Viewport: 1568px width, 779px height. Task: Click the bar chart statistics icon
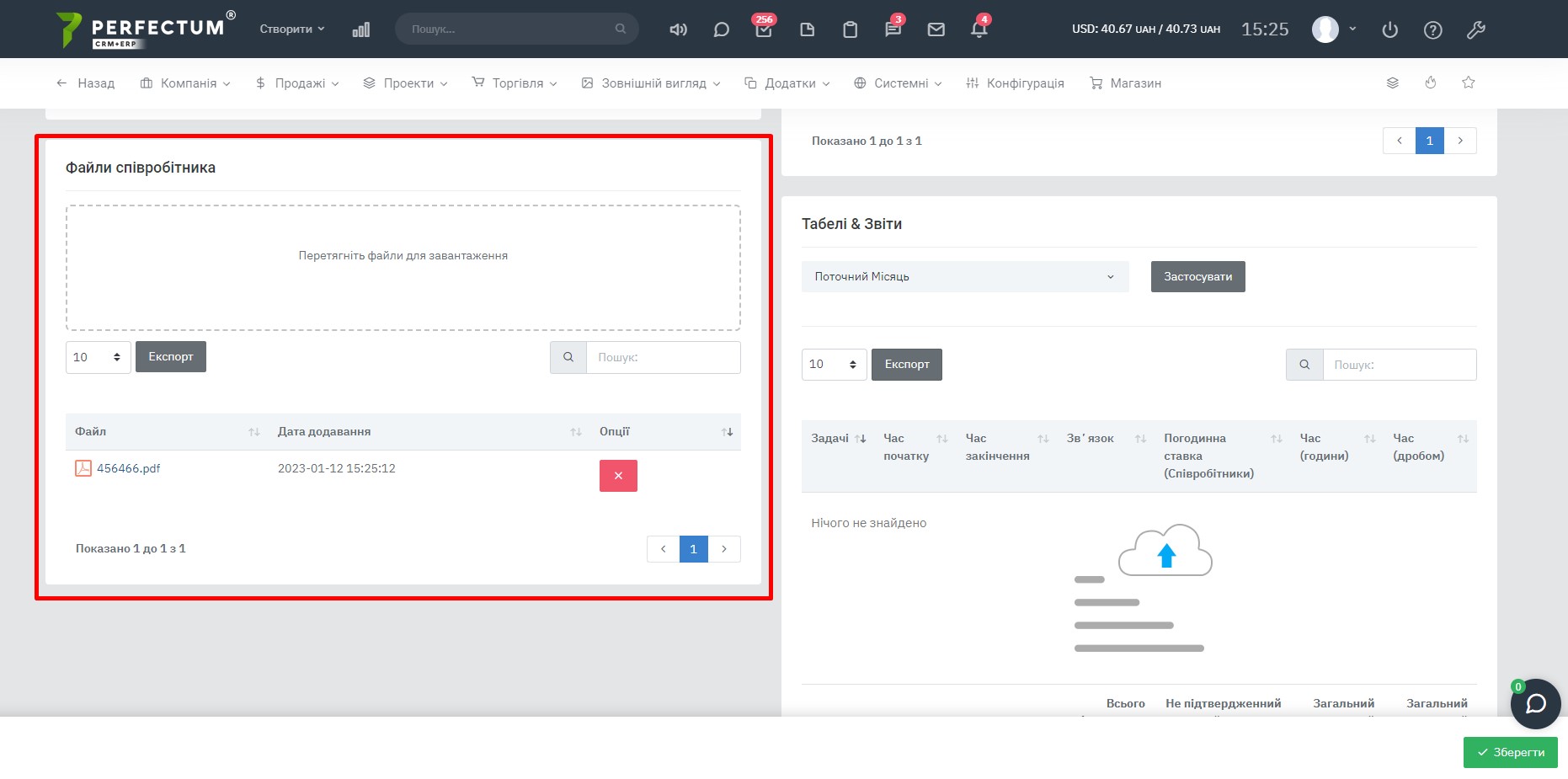361,29
